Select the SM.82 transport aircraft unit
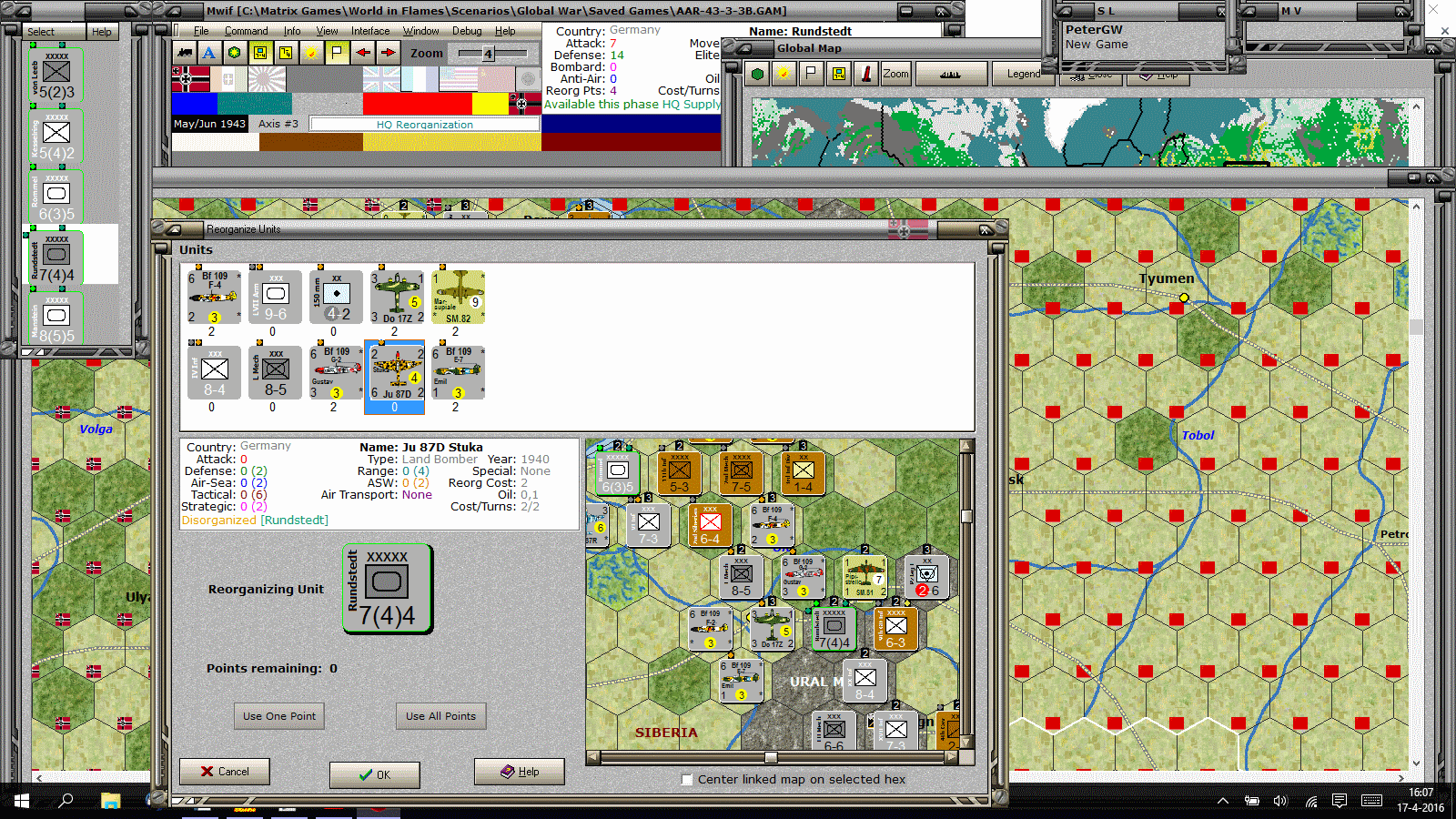The height and width of the screenshot is (819, 1456). point(459,297)
